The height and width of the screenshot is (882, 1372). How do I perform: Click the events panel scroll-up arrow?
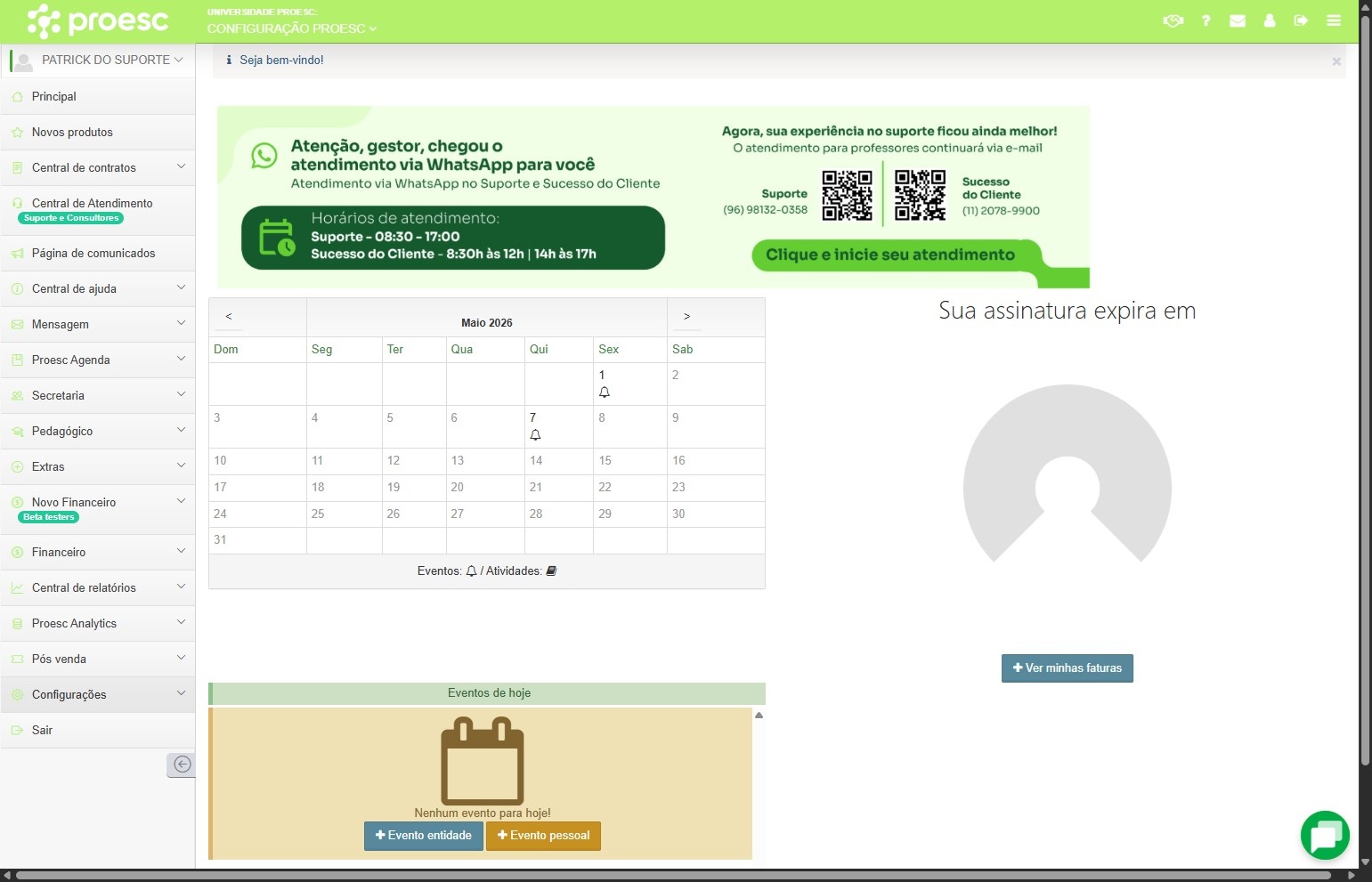[x=759, y=716]
